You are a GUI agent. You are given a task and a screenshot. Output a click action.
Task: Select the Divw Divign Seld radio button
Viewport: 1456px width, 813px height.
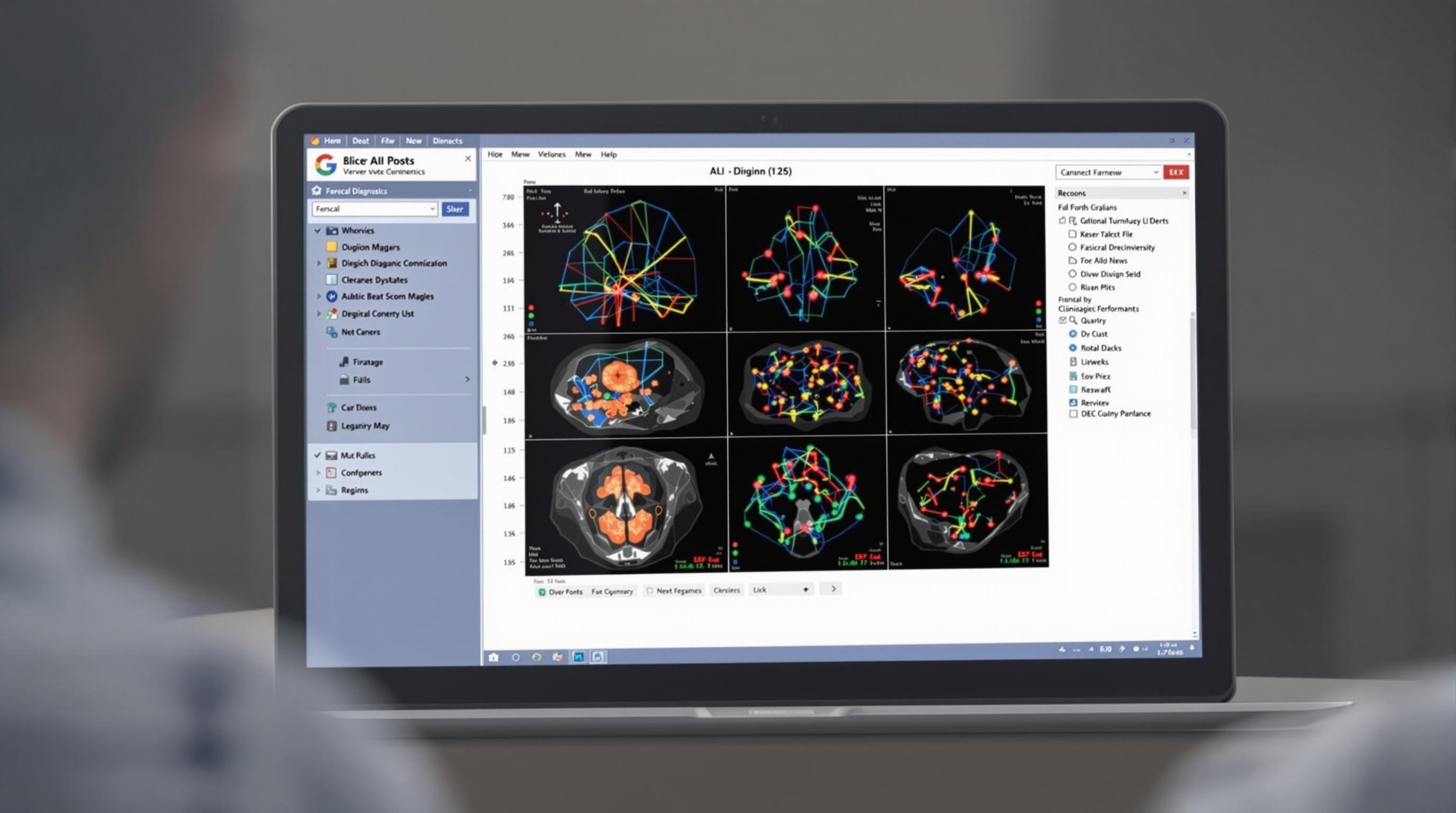coord(1072,274)
